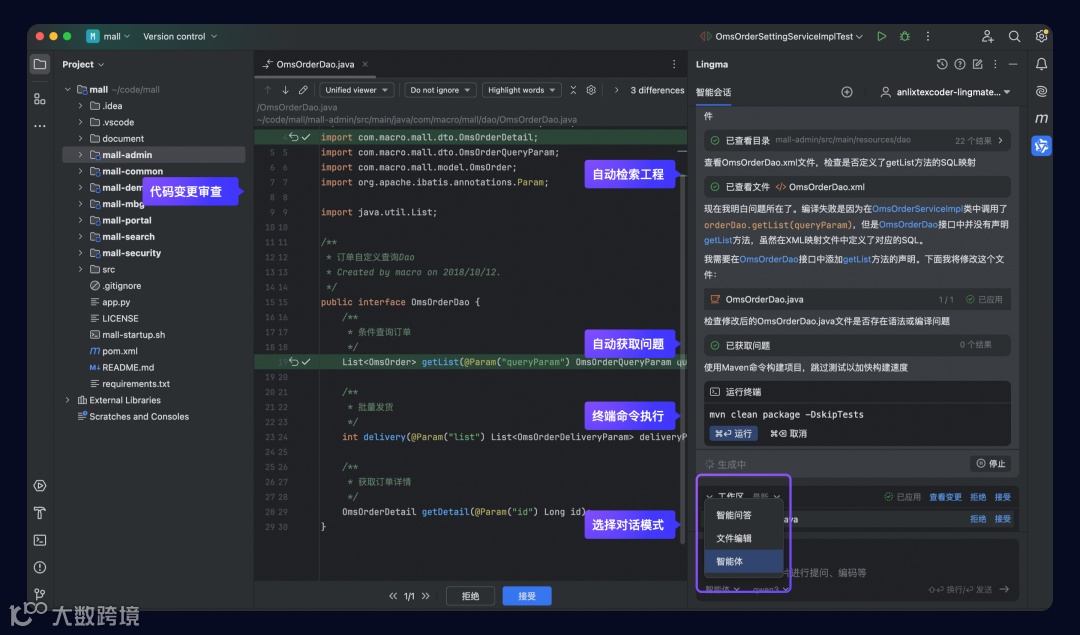The width and height of the screenshot is (1080, 635).
Task: Open the Git tool window icon
Action: point(40,594)
